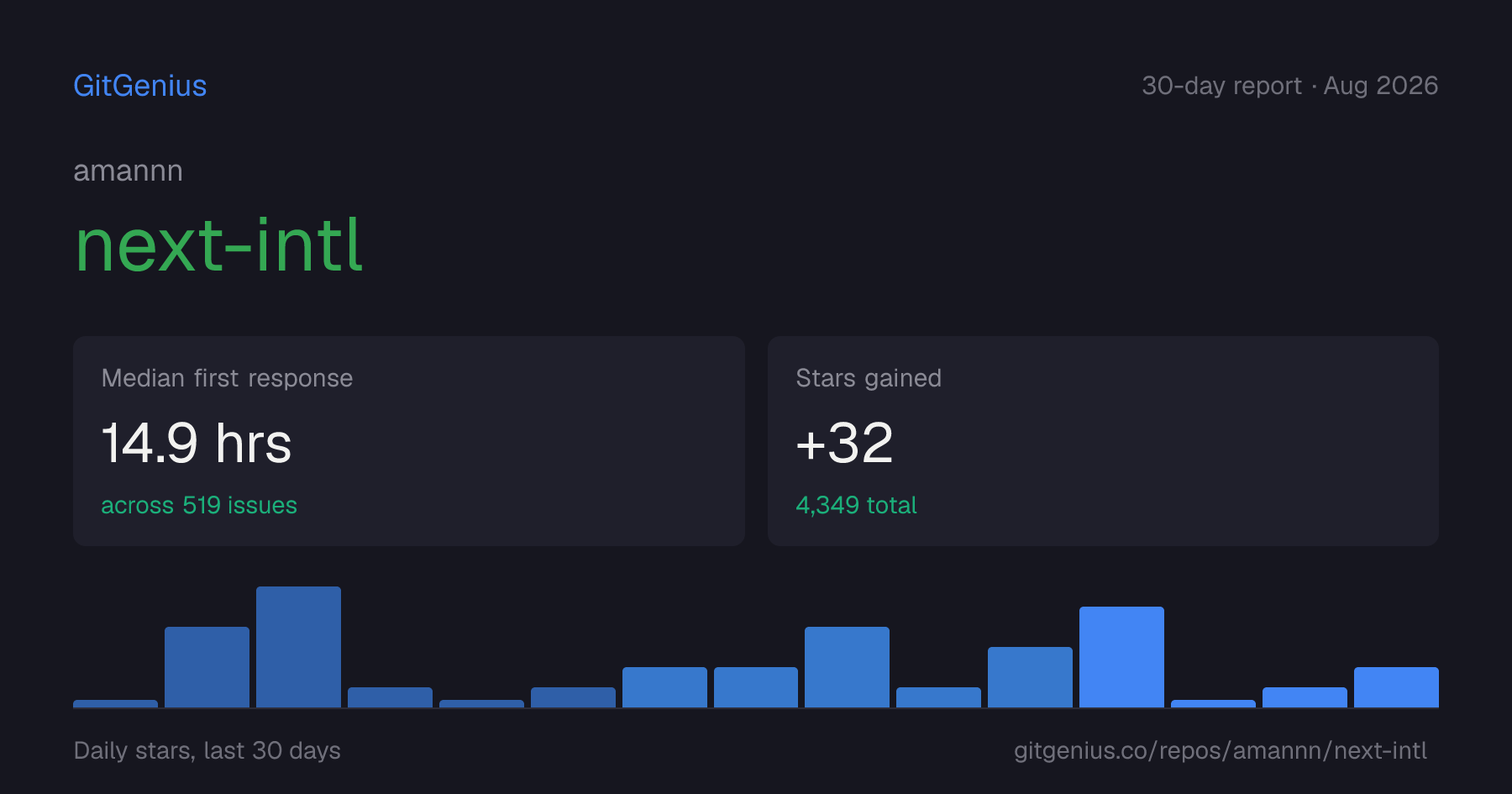The image size is (1512, 794).
Task: Click the second bar in the stars chart
Action: (x=207, y=667)
